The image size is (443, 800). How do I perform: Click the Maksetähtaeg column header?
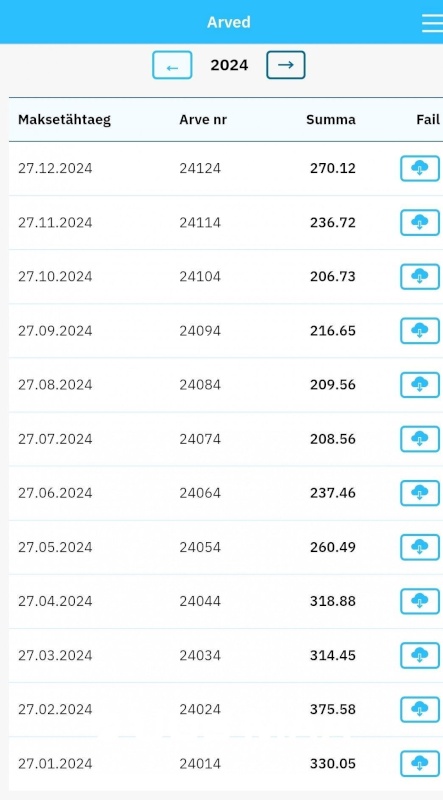[64, 120]
